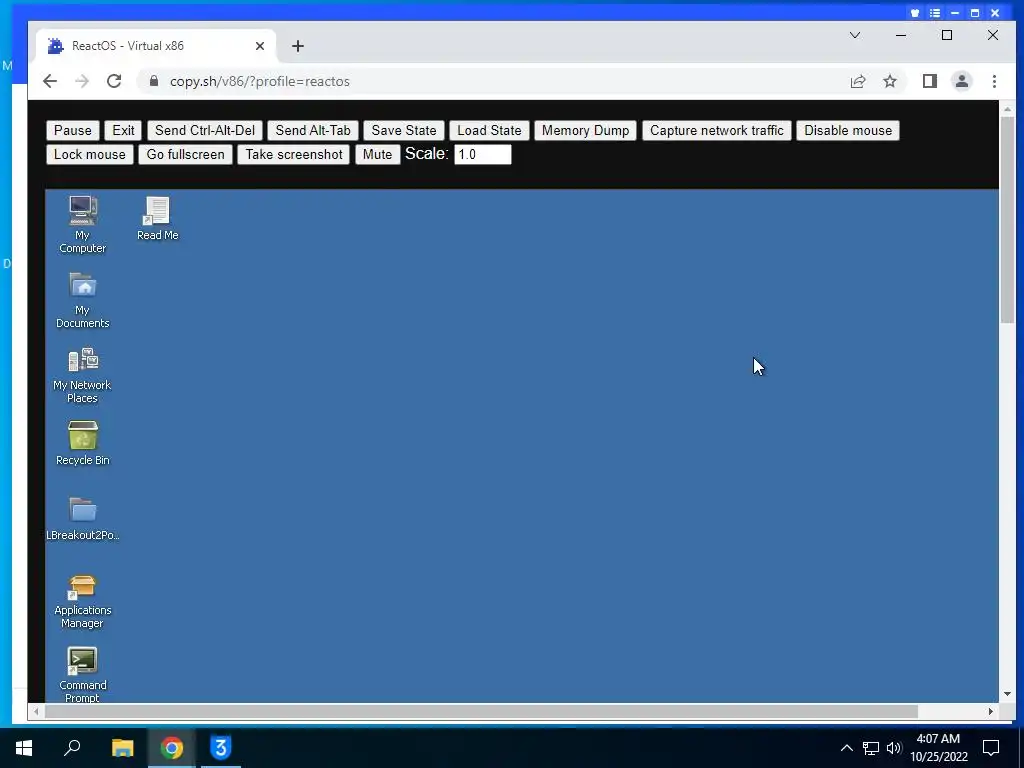Open the clock showing 4:07 AM
The image size is (1024, 768).
938,748
